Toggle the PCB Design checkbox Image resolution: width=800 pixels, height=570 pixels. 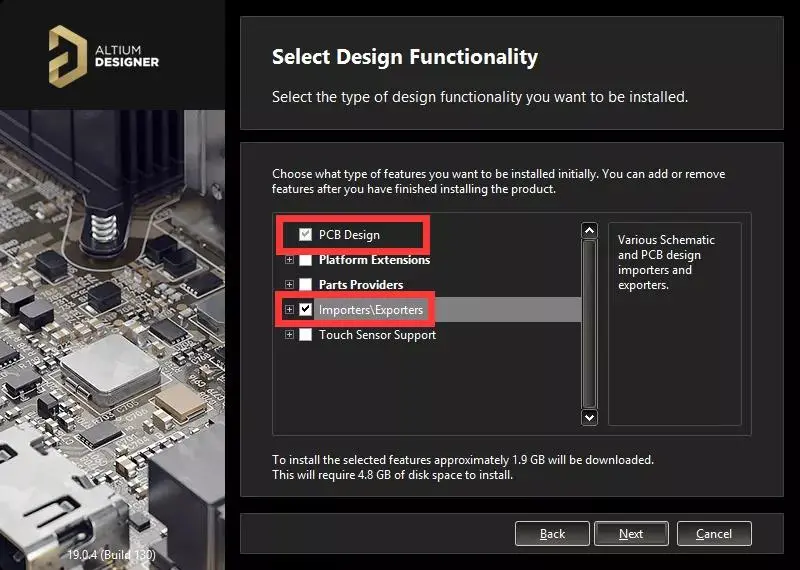pyautogui.click(x=305, y=235)
